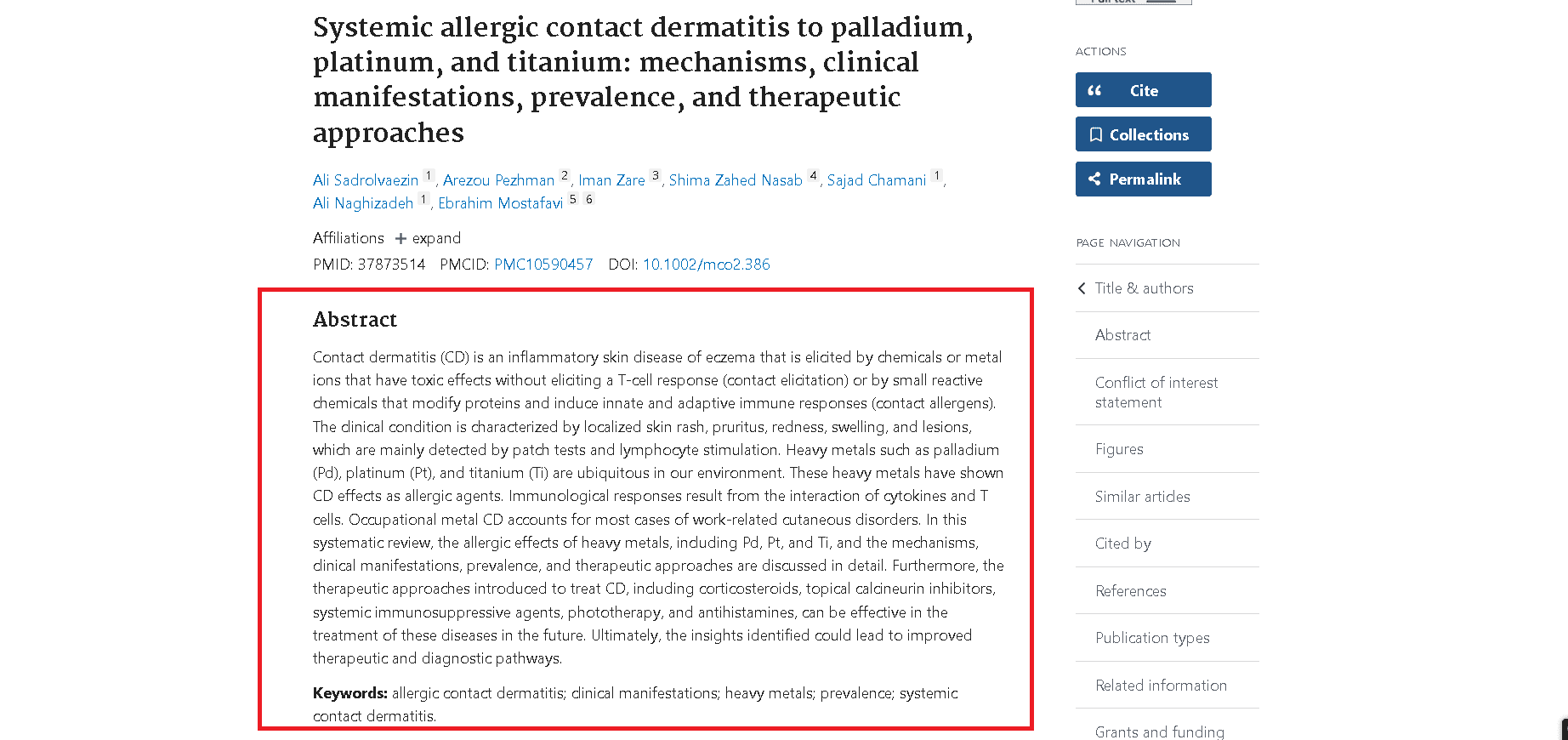Viewport: 1568px width, 740px height.
Task: Open the Cited by section
Action: coord(1122,544)
